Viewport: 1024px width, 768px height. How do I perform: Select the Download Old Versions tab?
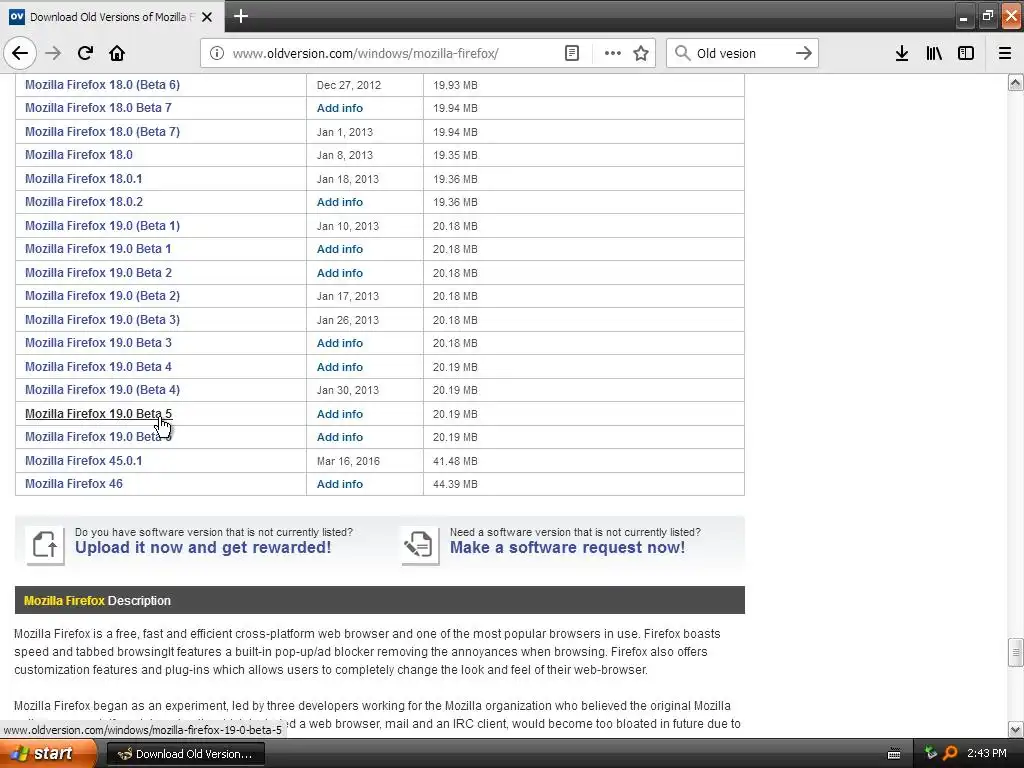pyautogui.click(x=112, y=17)
